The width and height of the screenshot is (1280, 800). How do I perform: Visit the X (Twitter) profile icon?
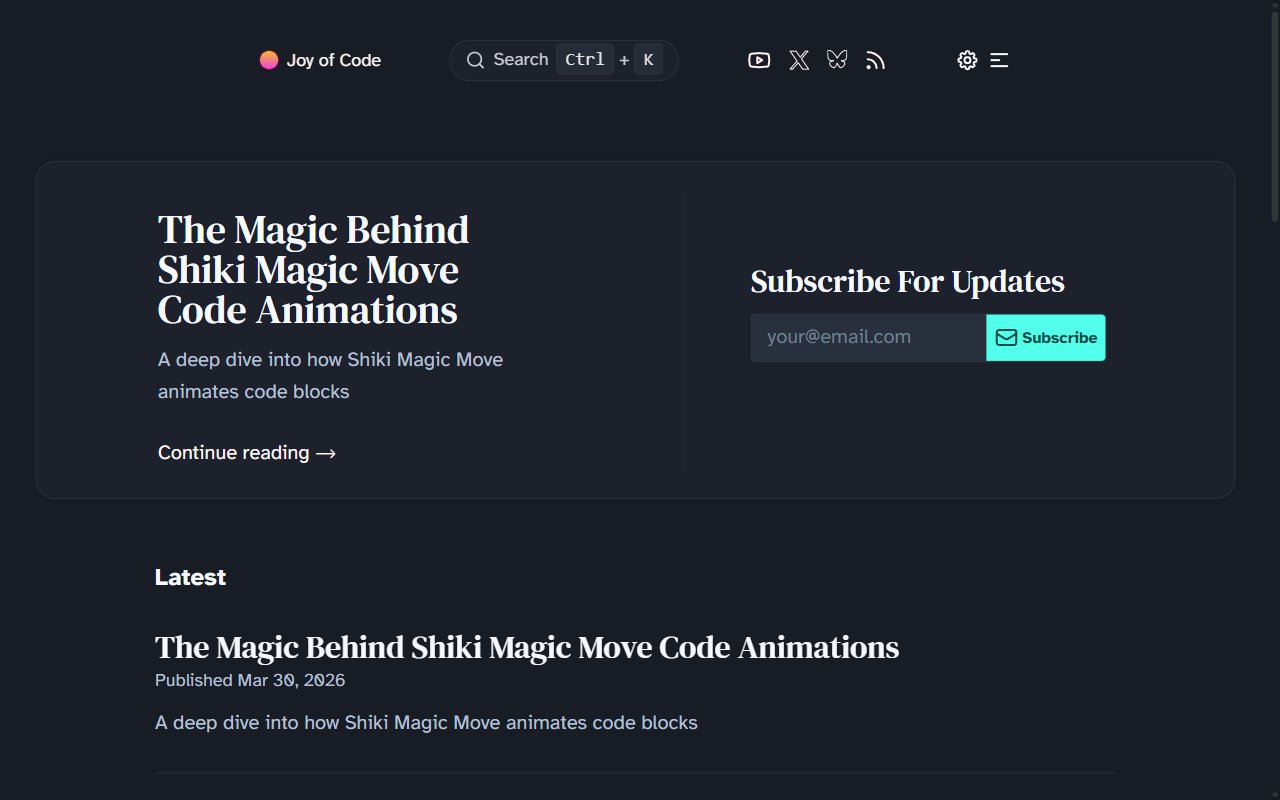coord(799,60)
